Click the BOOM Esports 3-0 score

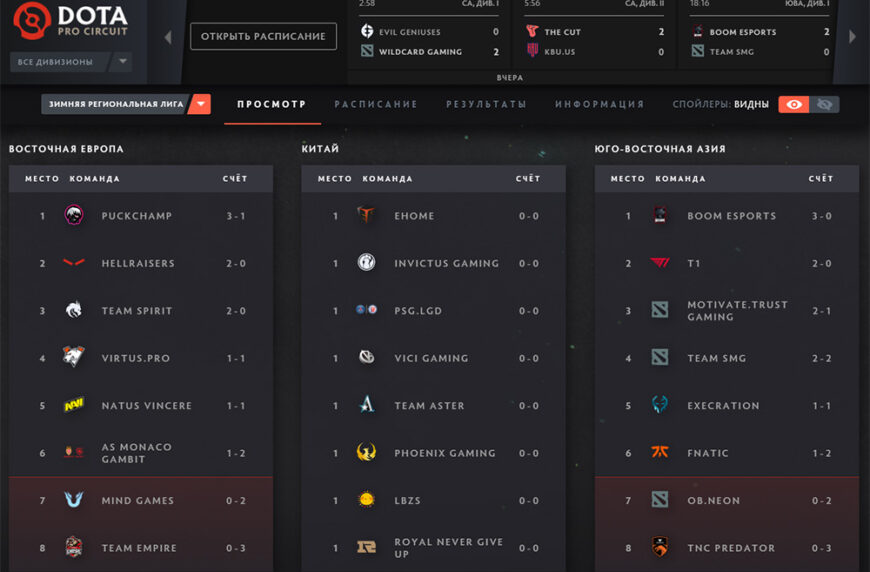click(822, 216)
